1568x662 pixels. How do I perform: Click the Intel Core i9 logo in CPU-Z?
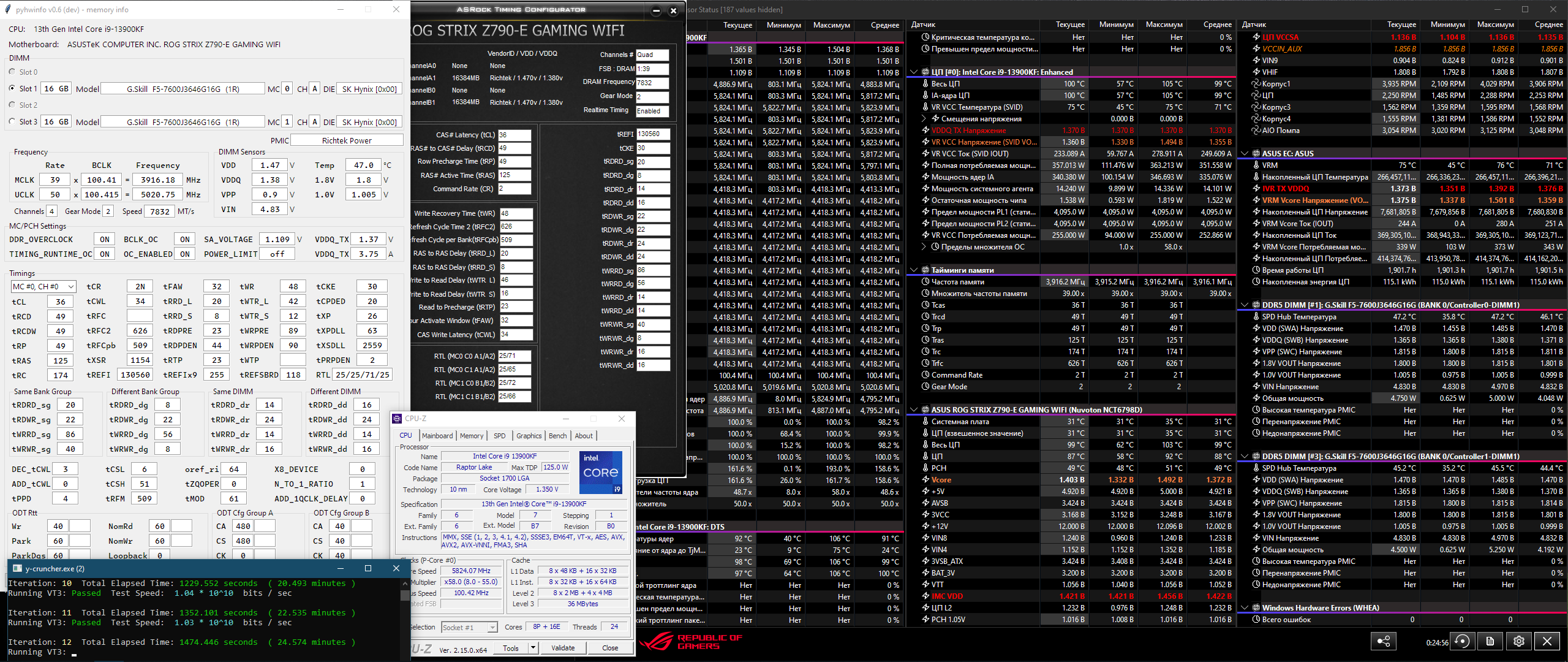[x=600, y=473]
